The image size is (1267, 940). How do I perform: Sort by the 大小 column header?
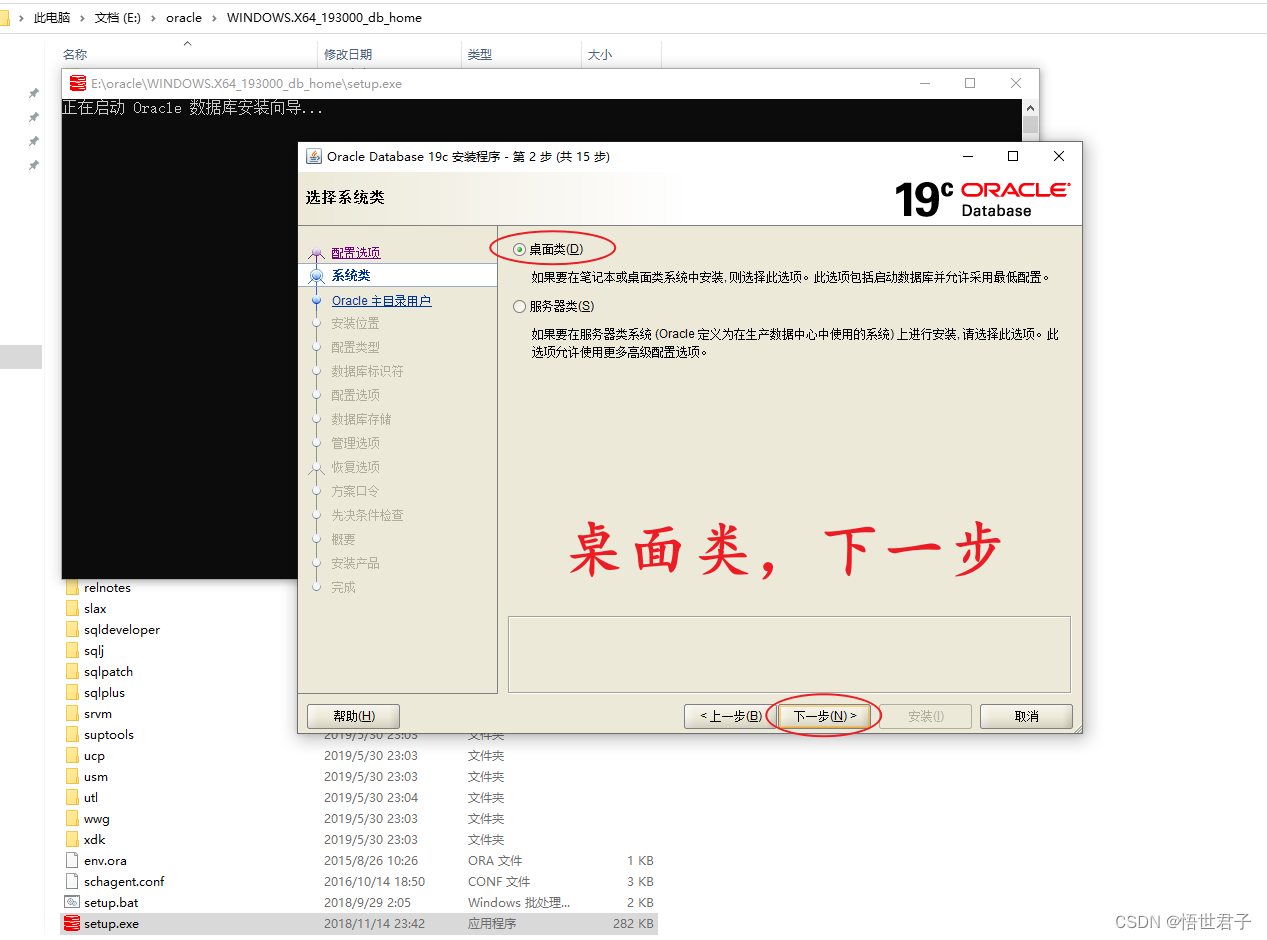[600, 55]
